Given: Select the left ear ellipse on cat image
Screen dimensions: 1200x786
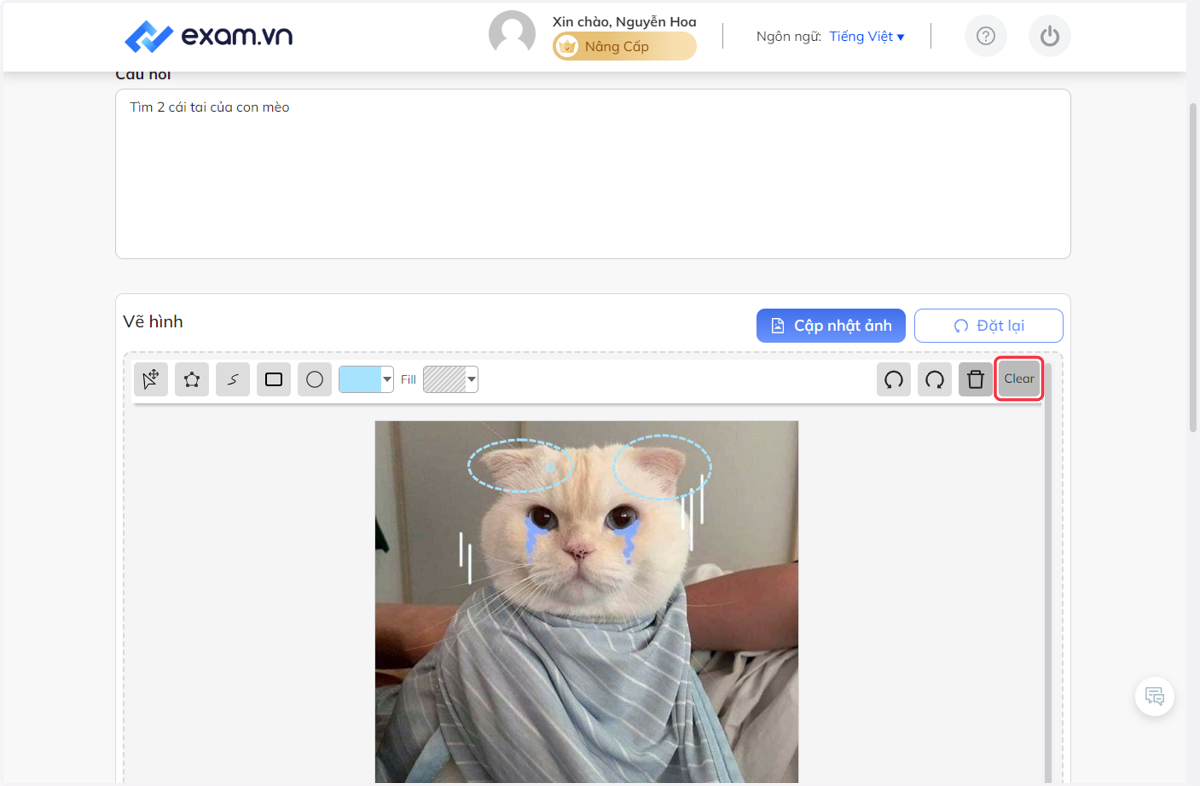Looking at the screenshot, I should (x=521, y=466).
